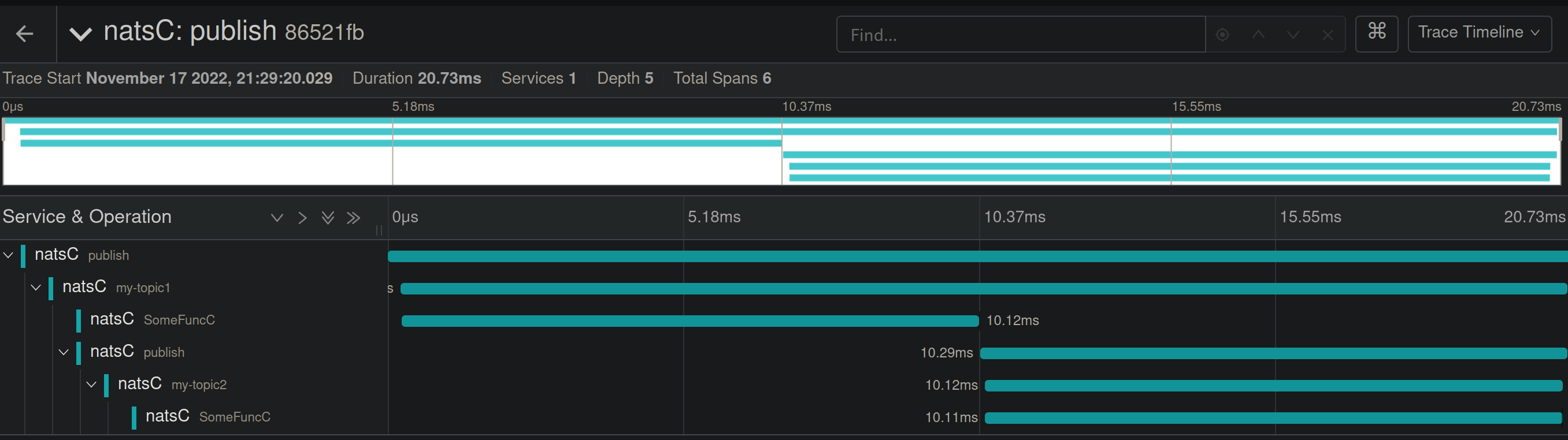Expand all spans double-down chevron
Image resolution: width=1568 pixels, height=440 pixels.
(x=328, y=218)
